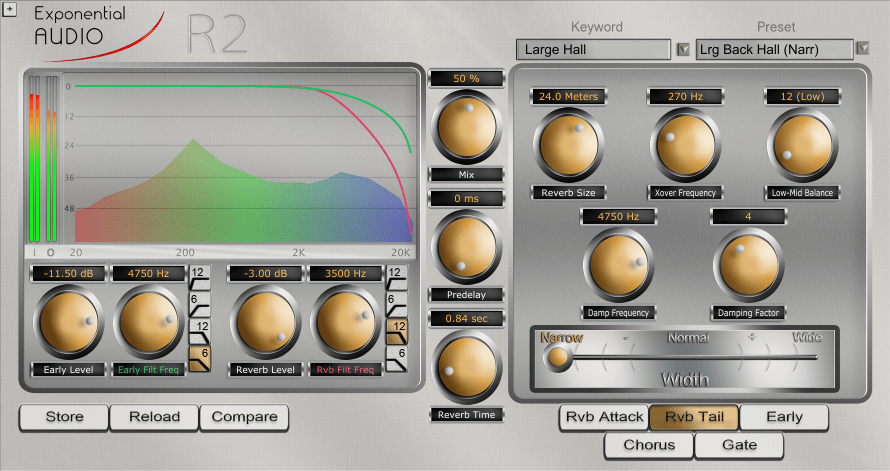This screenshot has height=471, width=890.
Task: Select the reverb filter 6 dB high-pass slope
Action: click(x=396, y=305)
